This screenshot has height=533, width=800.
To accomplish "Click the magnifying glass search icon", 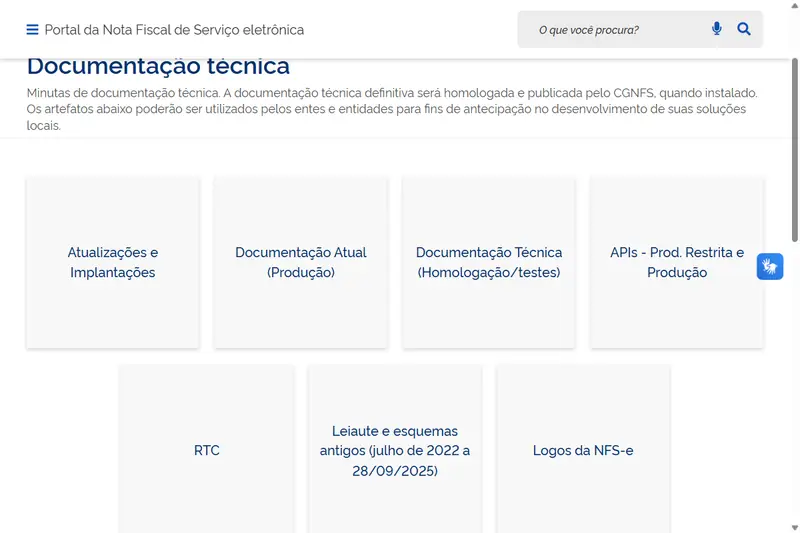I will 744,29.
